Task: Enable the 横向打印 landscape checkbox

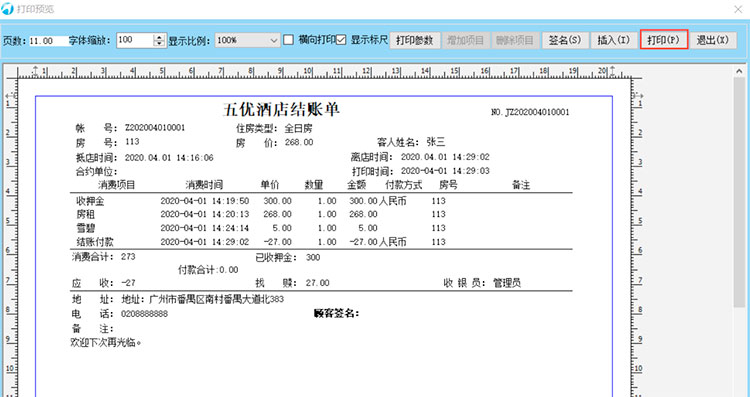Action: click(x=288, y=40)
